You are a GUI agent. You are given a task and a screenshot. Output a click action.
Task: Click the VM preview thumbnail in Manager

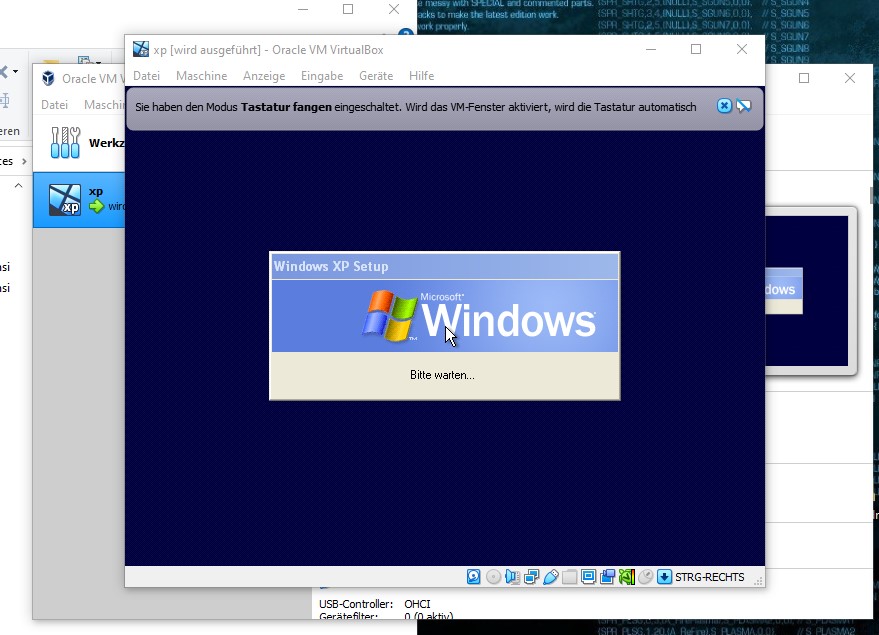807,290
